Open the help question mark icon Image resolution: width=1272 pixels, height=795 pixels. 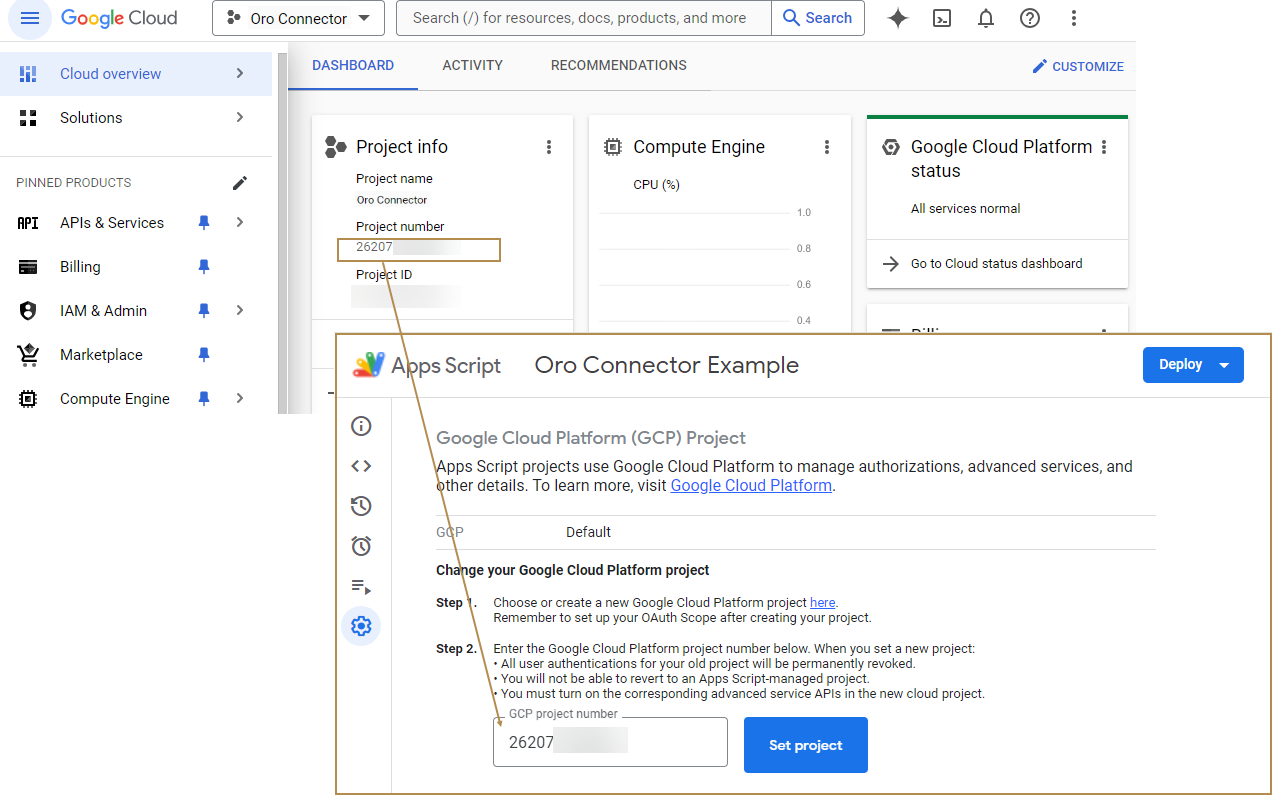pyautogui.click(x=1030, y=18)
